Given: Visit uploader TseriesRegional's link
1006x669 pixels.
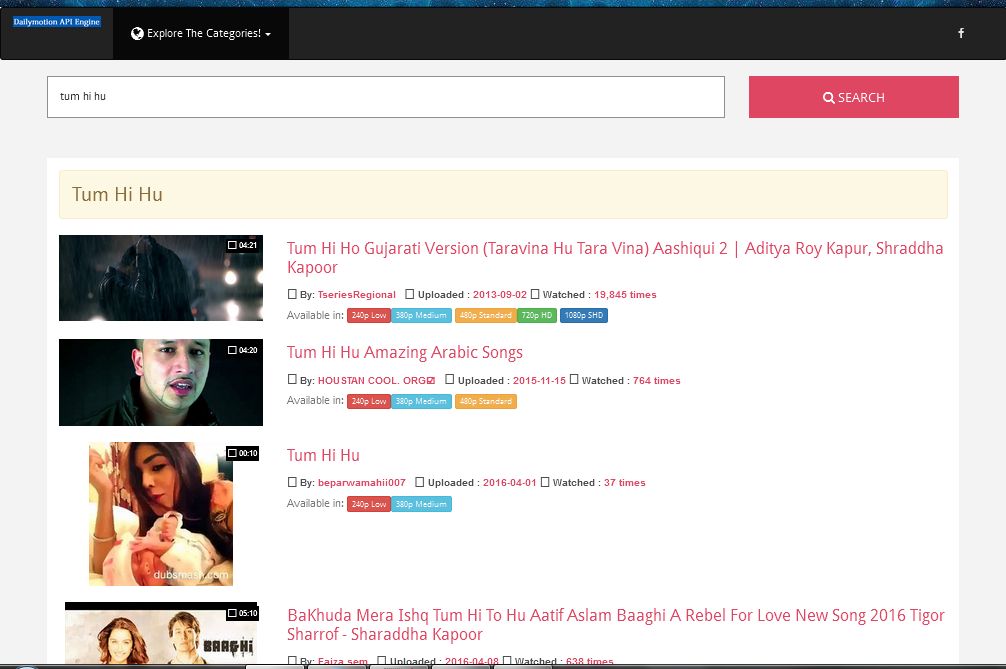Looking at the screenshot, I should click(356, 295).
